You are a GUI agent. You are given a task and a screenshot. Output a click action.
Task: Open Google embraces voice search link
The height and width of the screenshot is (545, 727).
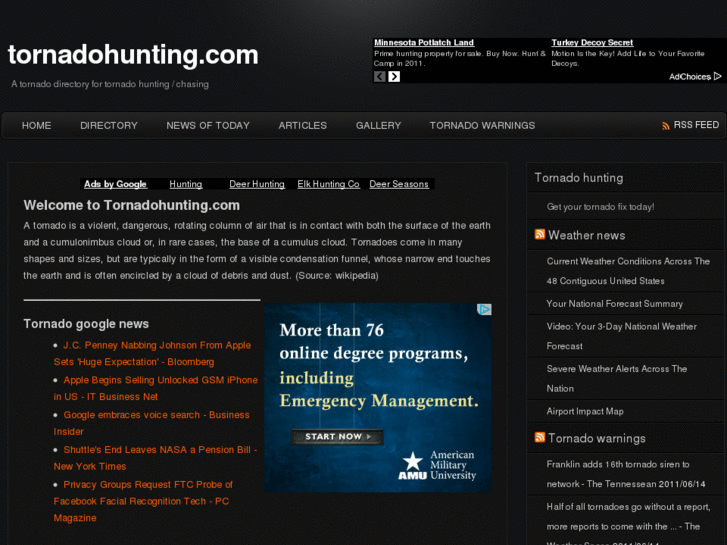[x=152, y=423]
